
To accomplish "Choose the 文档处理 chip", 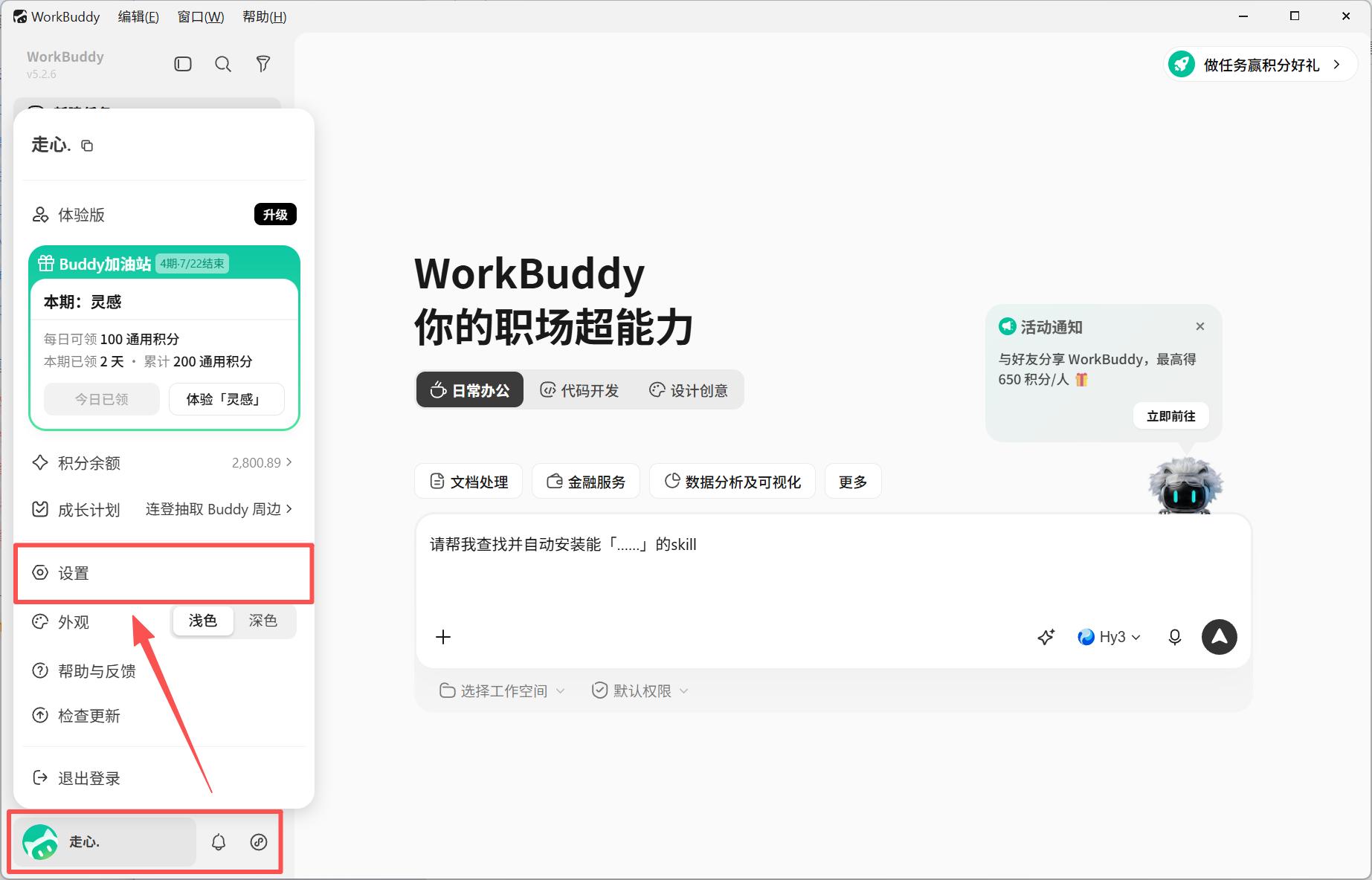I will click(468, 482).
